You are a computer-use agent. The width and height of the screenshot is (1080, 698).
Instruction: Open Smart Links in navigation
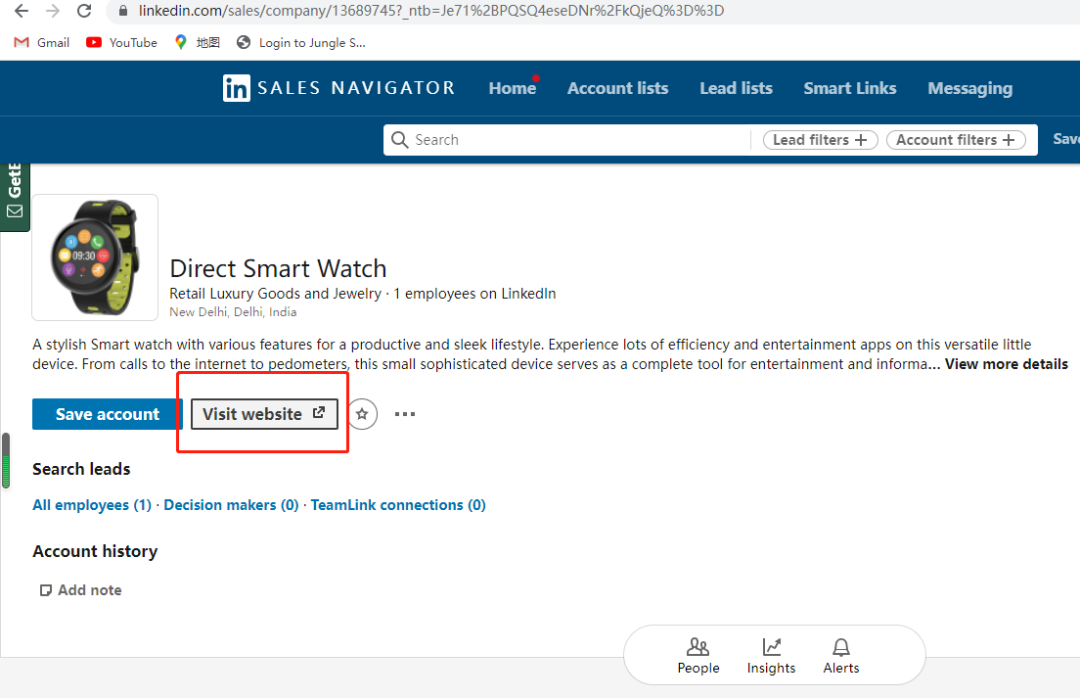coord(850,88)
